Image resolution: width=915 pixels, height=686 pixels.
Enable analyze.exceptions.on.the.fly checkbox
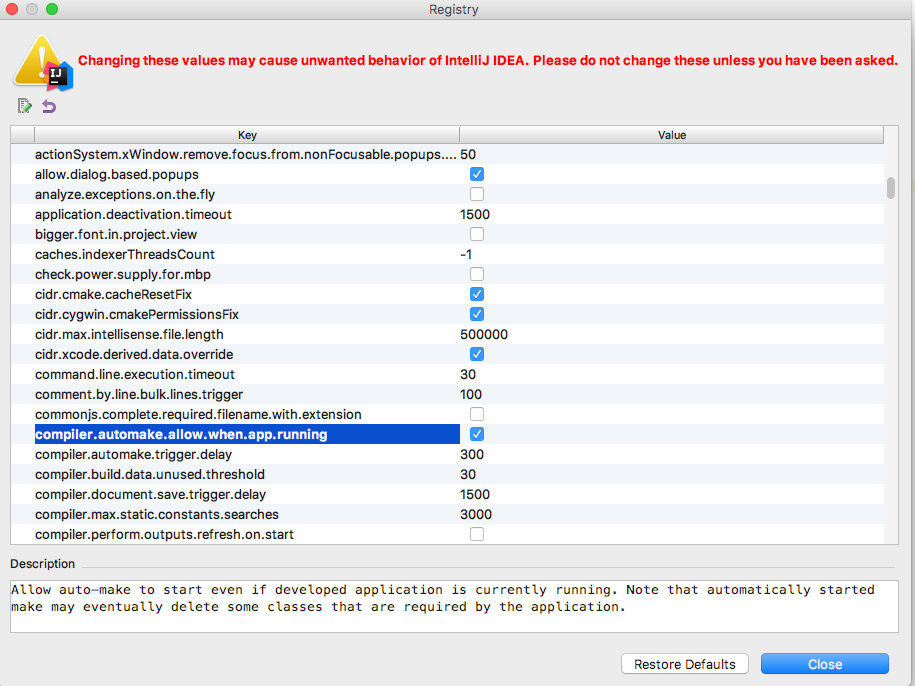(x=477, y=194)
